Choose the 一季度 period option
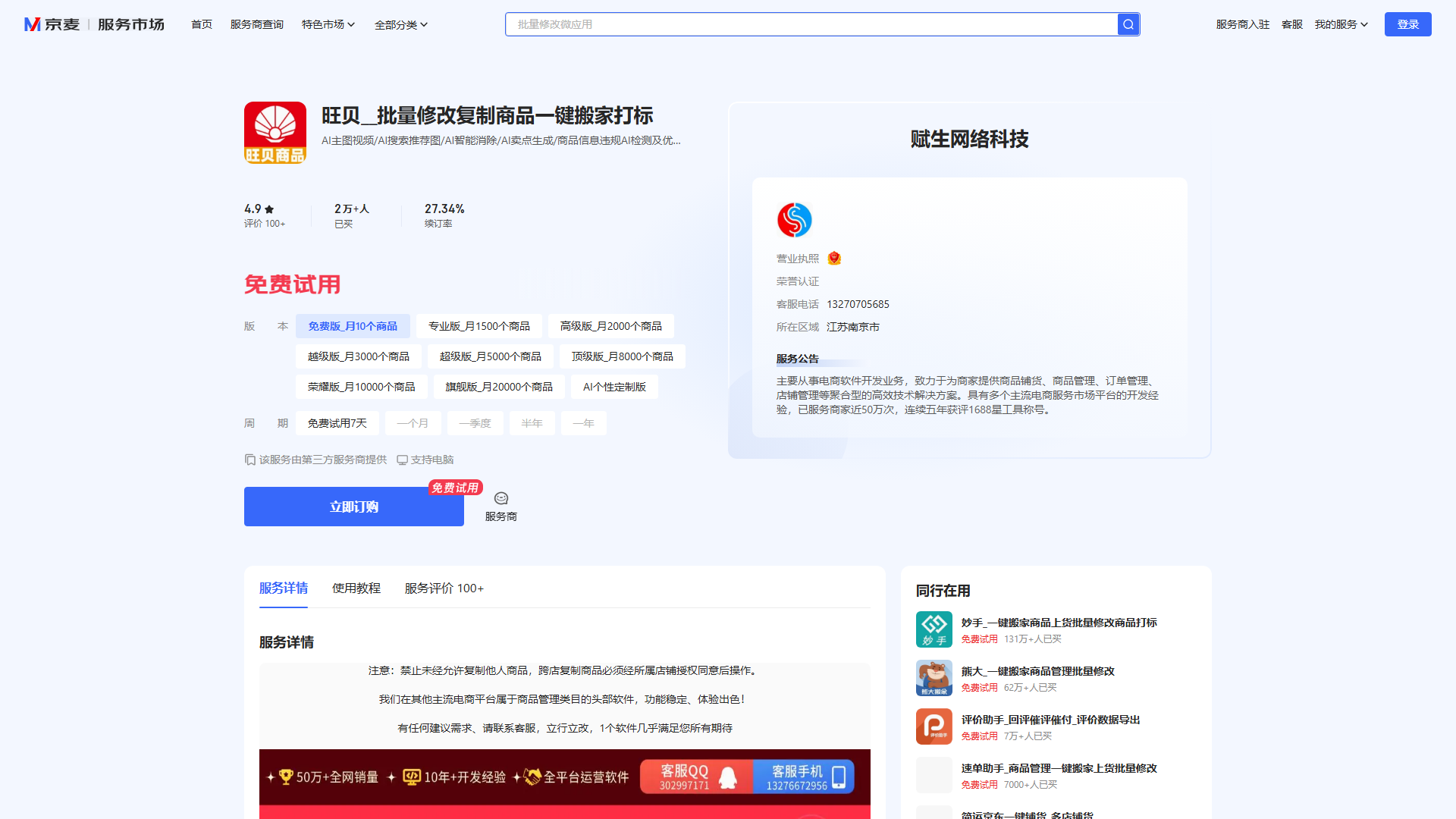Image resolution: width=1456 pixels, height=819 pixels. pyautogui.click(x=475, y=423)
